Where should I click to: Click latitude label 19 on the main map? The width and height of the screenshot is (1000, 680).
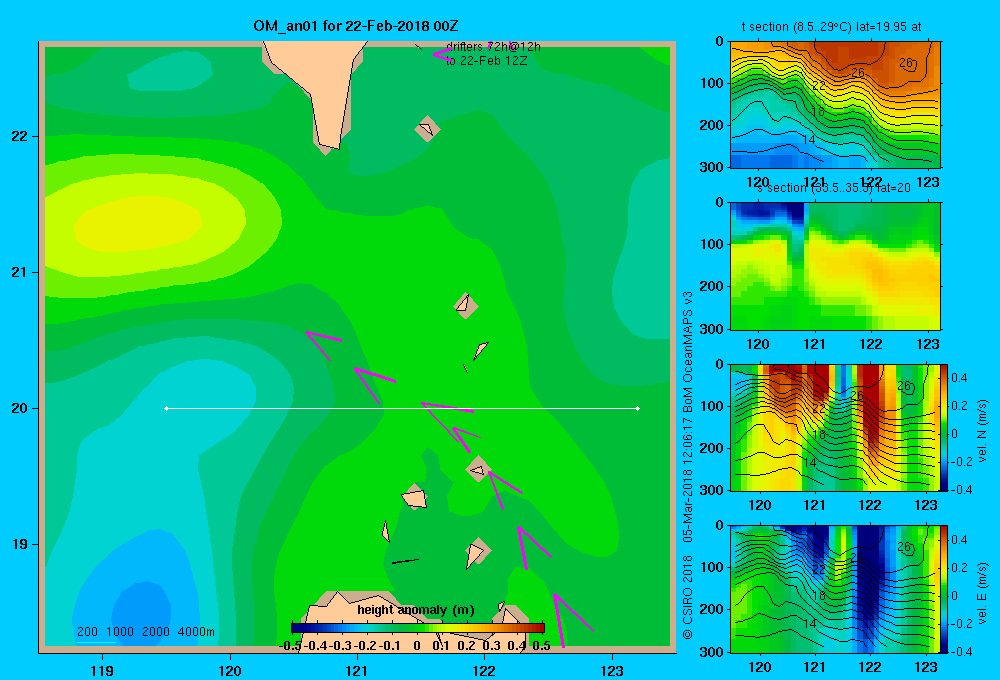[x=20, y=544]
